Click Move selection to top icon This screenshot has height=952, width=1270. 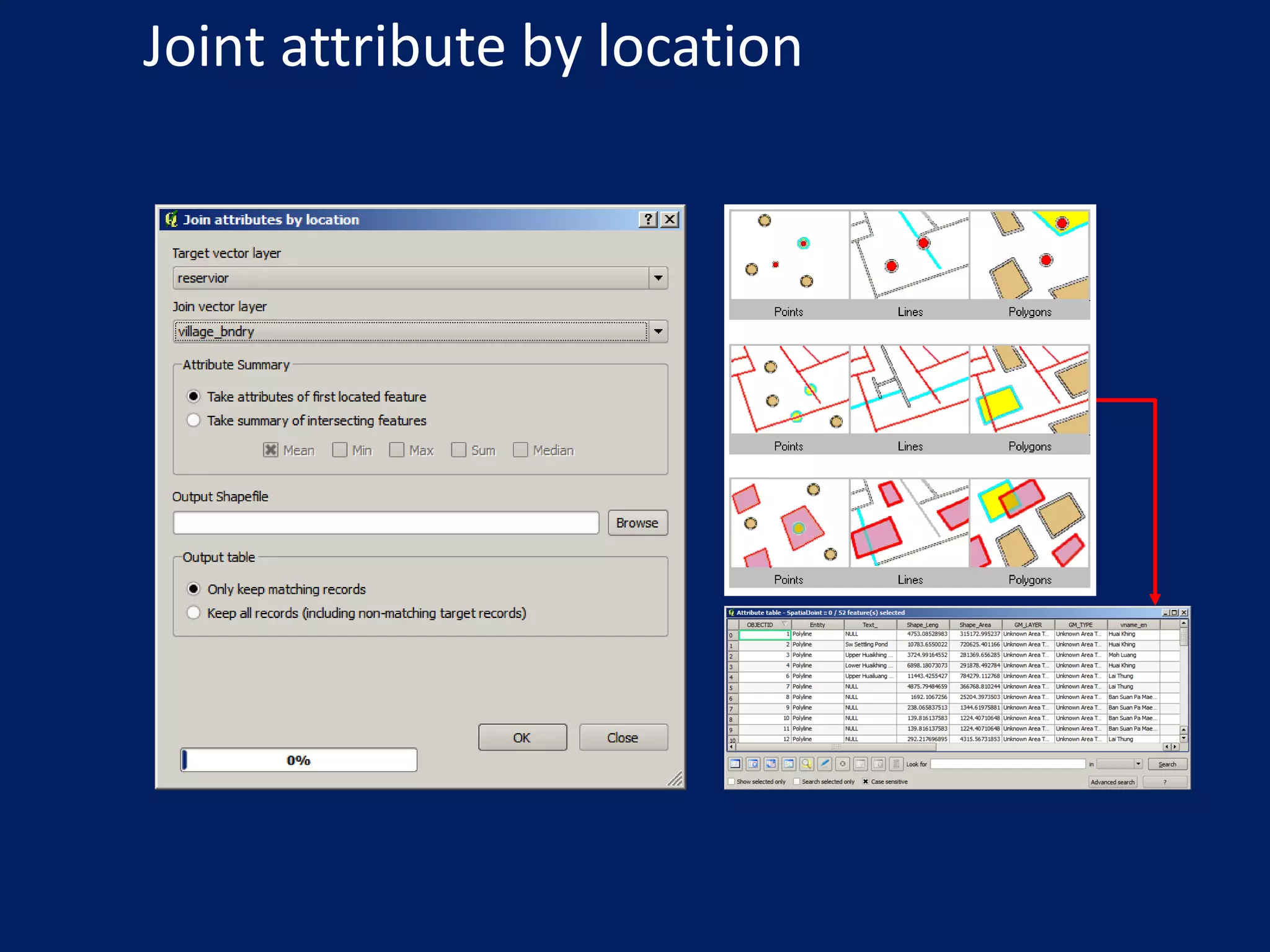point(753,764)
